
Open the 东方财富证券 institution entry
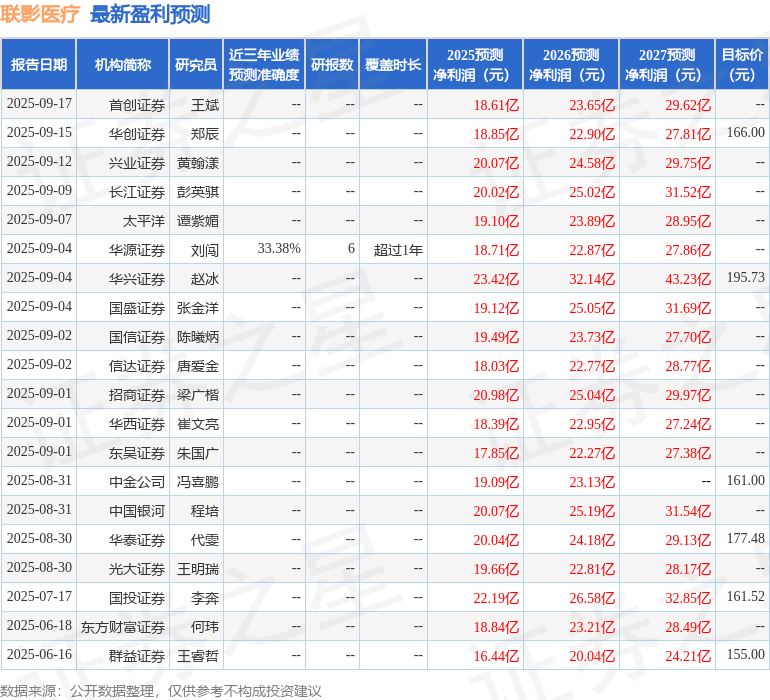(x=123, y=627)
